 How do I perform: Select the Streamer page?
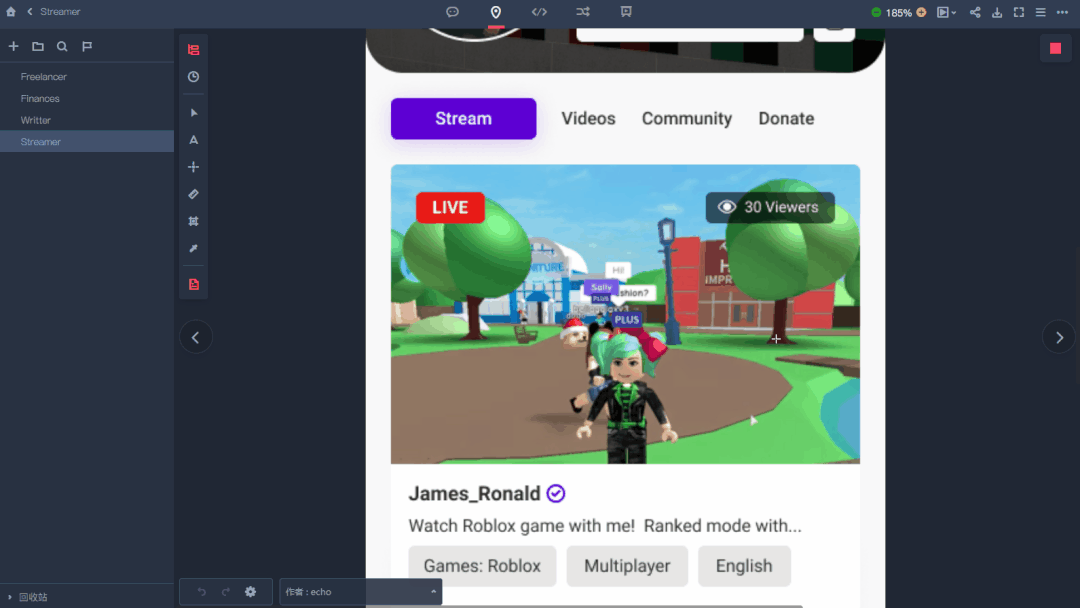click(x=87, y=141)
